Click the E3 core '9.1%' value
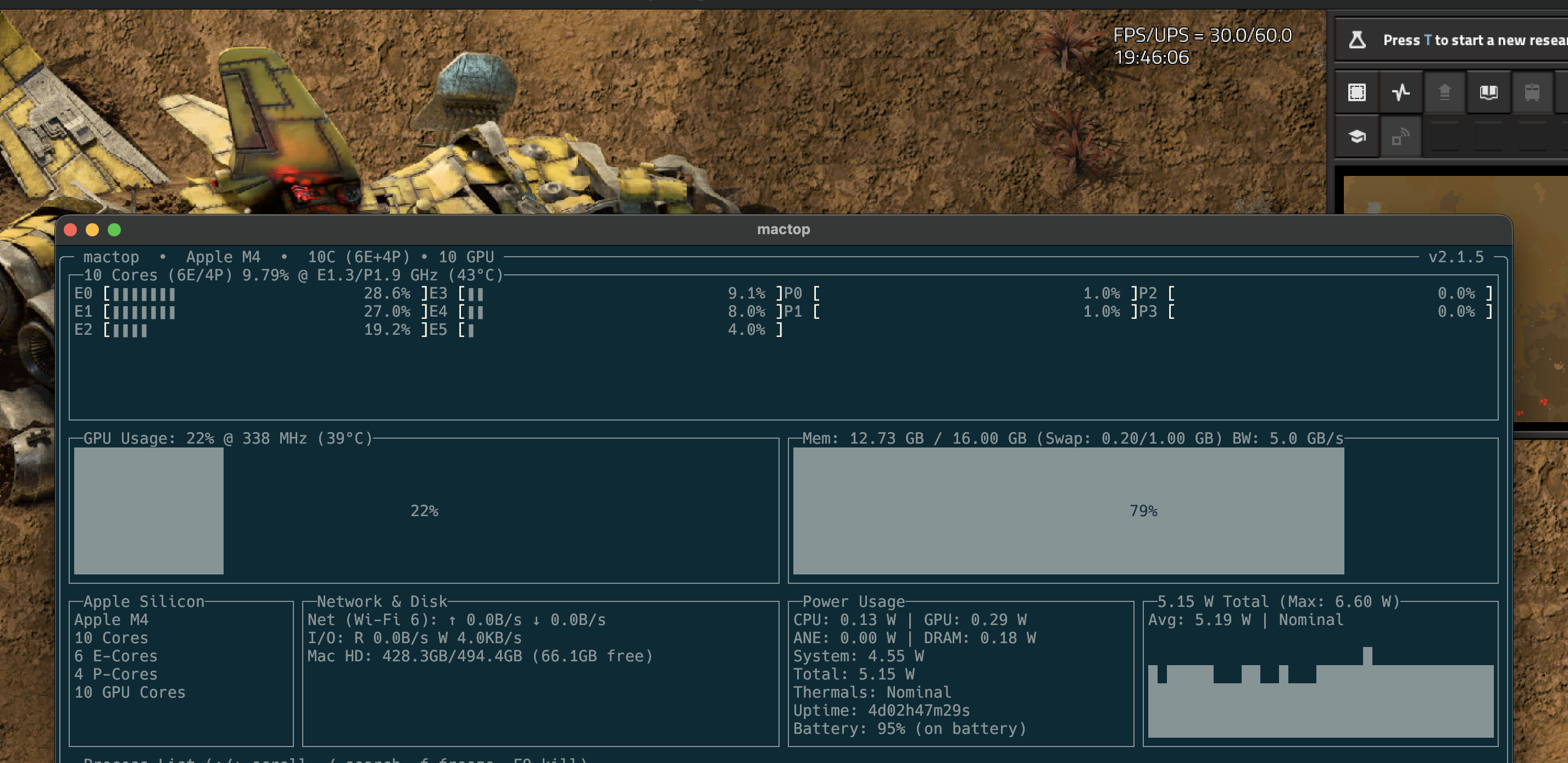The height and width of the screenshot is (763, 1568). coord(746,294)
